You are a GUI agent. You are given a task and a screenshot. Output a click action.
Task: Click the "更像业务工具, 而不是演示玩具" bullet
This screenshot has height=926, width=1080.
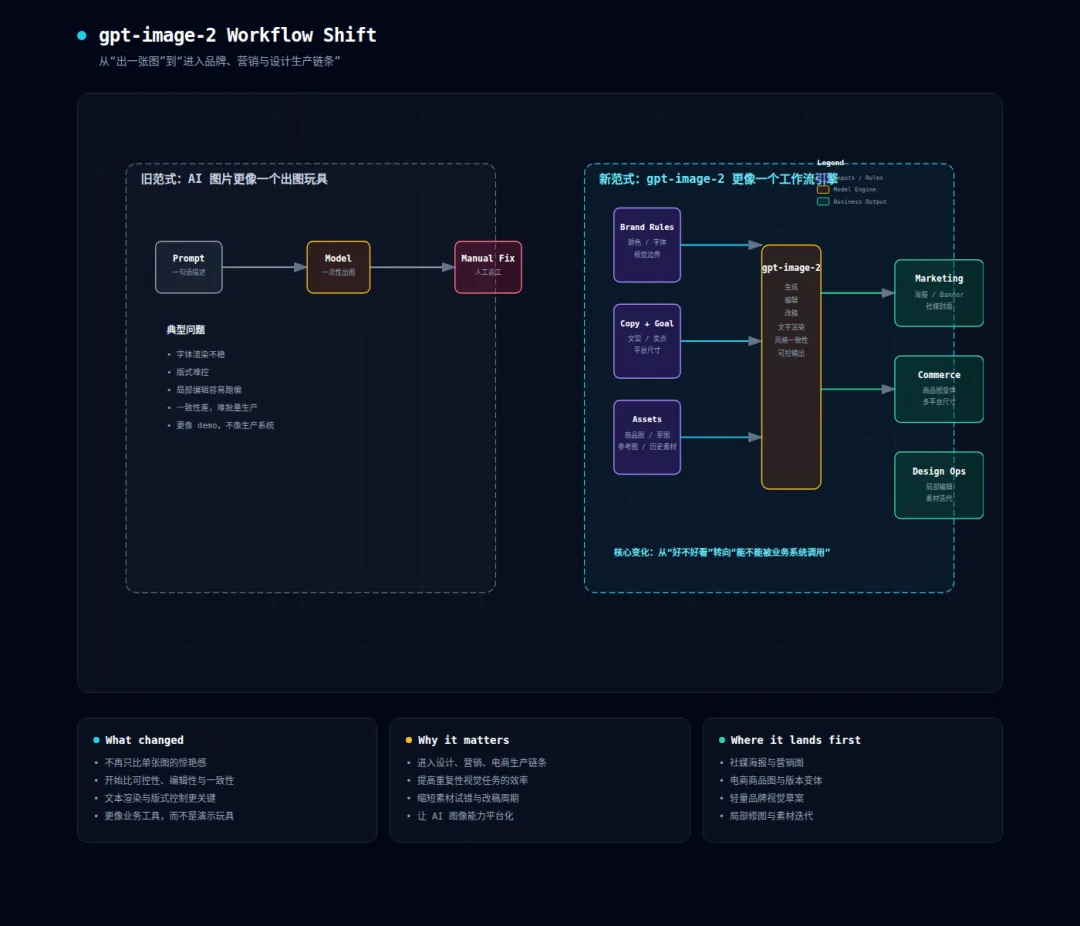coord(169,816)
